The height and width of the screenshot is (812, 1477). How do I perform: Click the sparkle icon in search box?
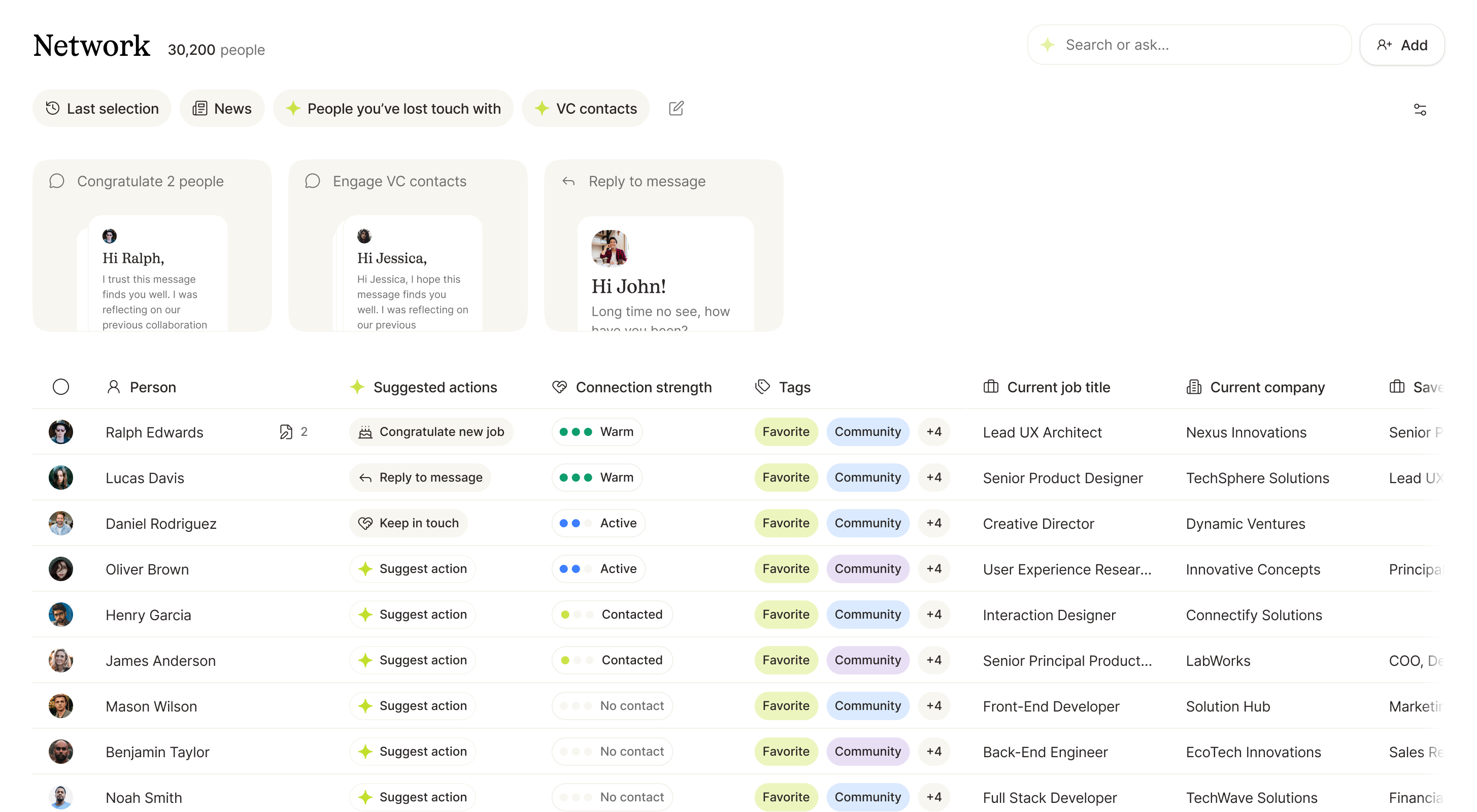(x=1048, y=45)
